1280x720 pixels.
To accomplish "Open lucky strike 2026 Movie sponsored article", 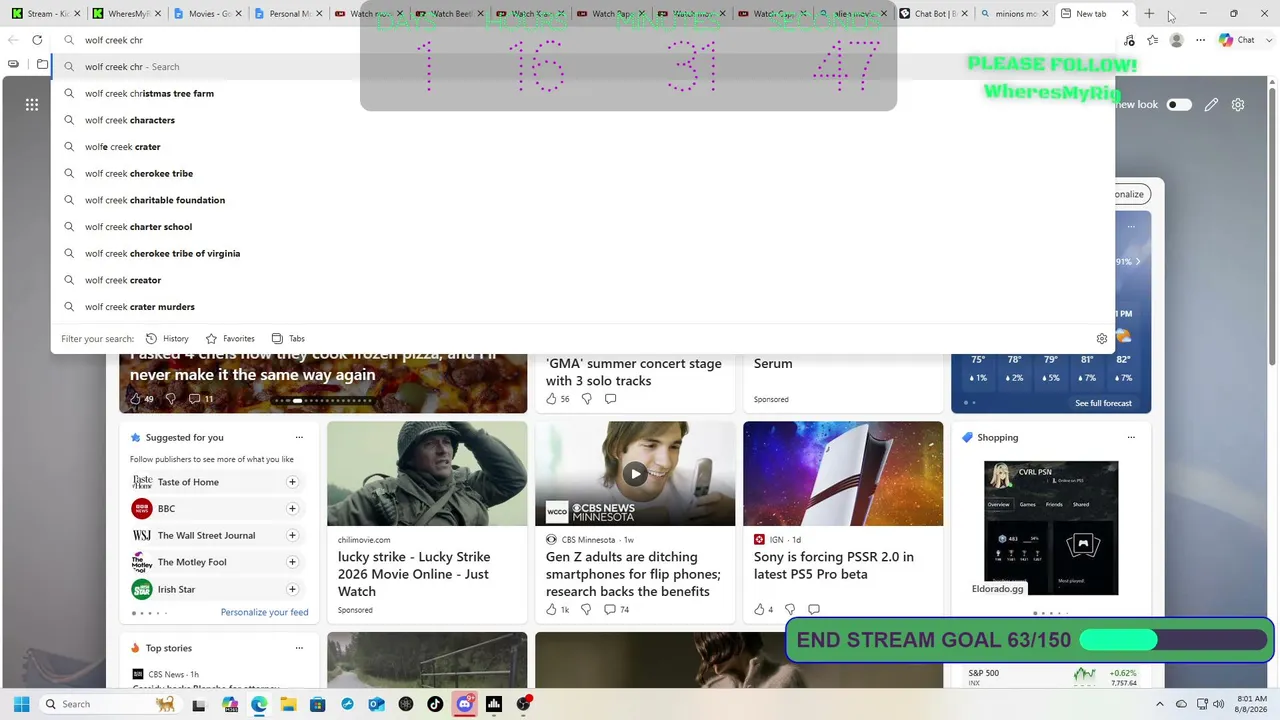I will (427, 574).
